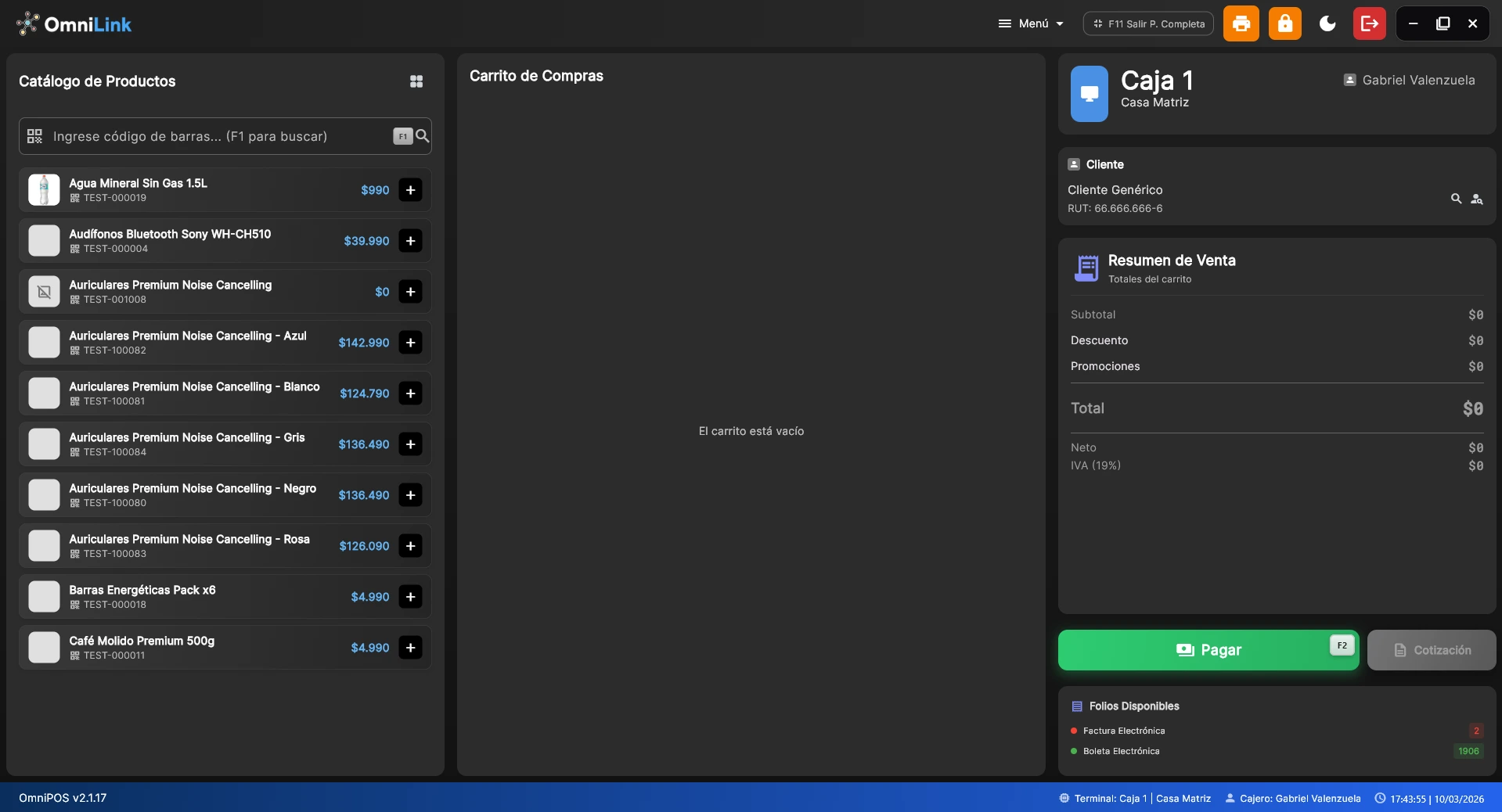Click add new client person icon
Image resolution: width=1502 pixels, height=812 pixels.
(1477, 199)
